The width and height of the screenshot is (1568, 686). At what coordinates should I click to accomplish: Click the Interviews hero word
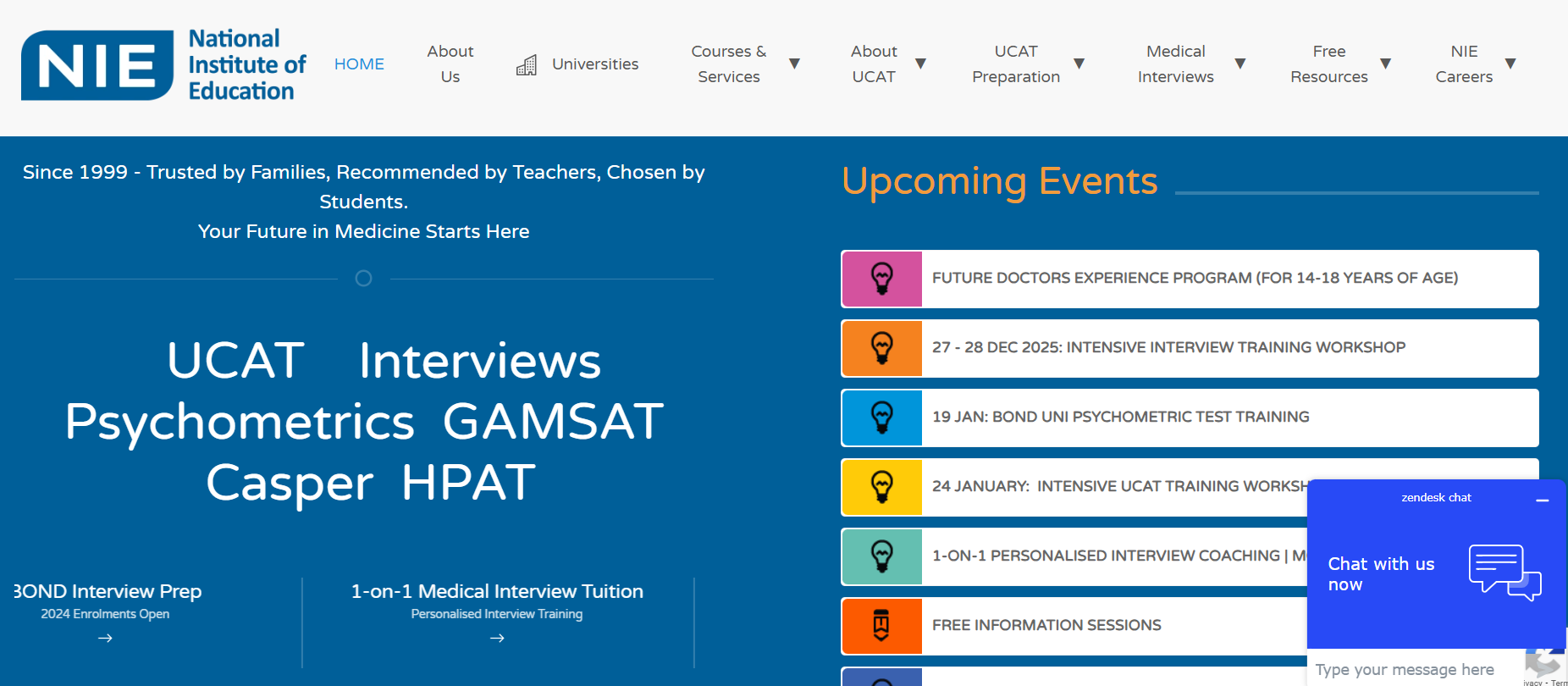coord(479,360)
